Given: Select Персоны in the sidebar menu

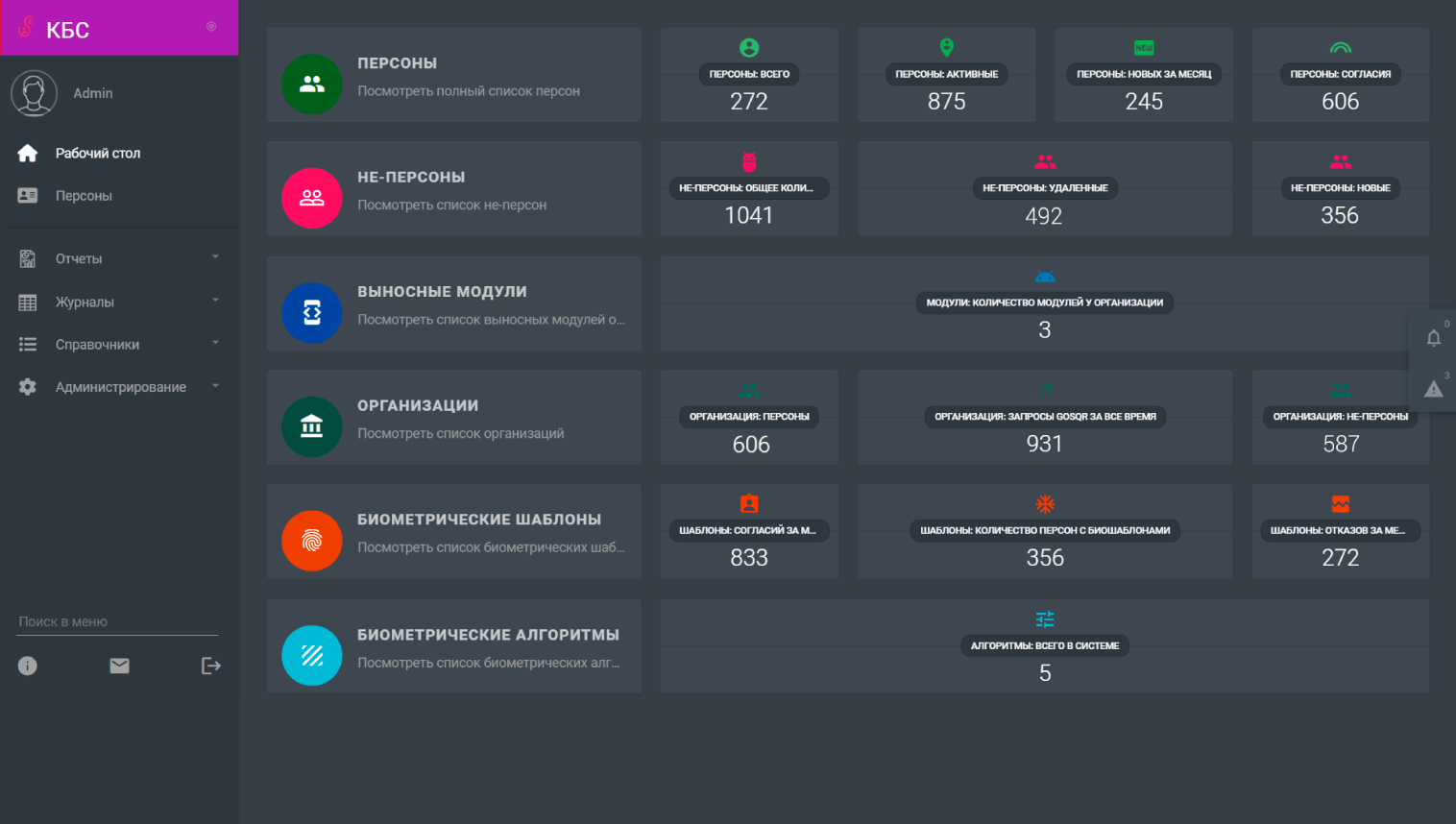Looking at the screenshot, I should click(84, 196).
